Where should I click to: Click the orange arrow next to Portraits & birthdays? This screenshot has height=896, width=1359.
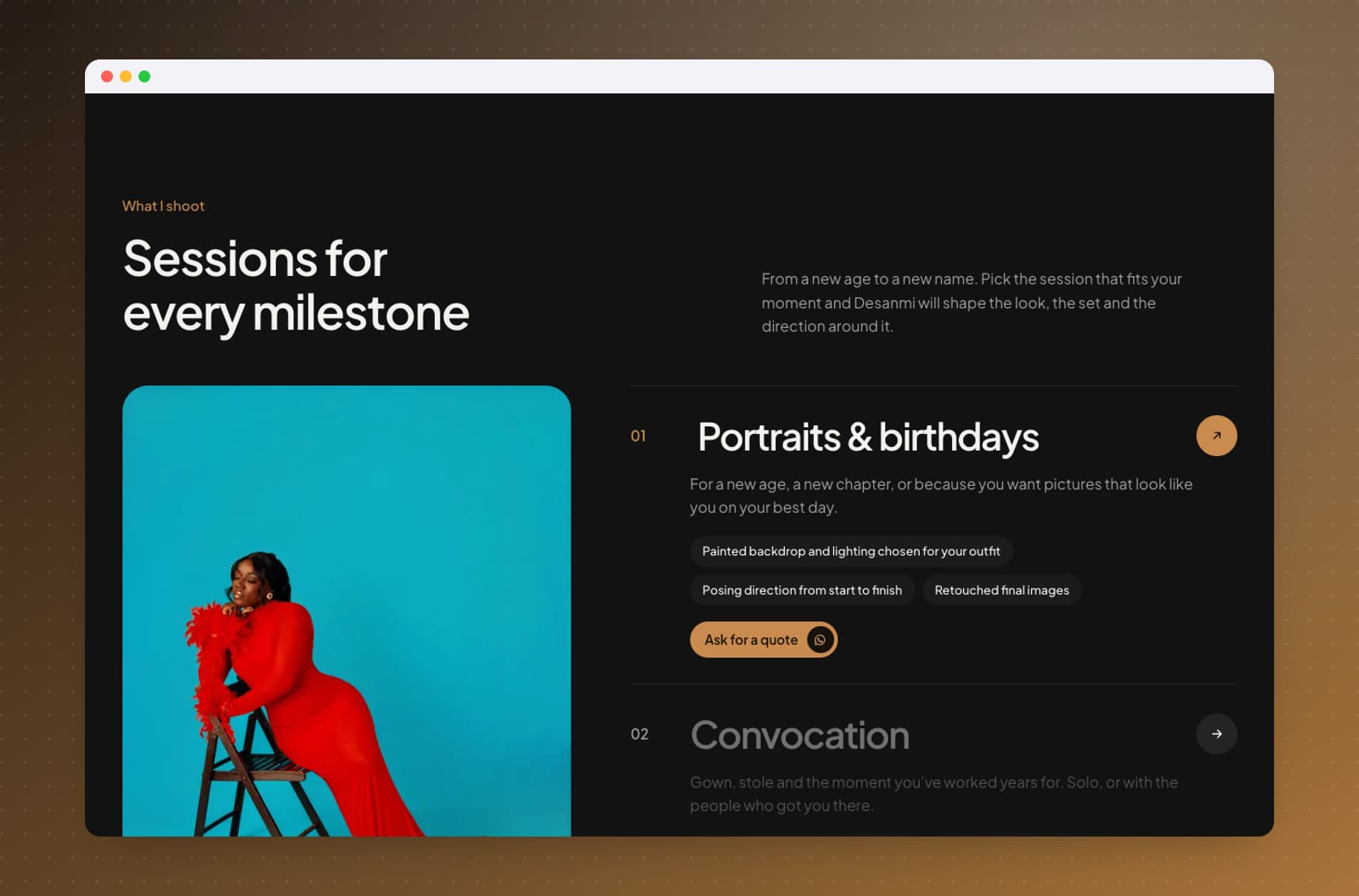click(1216, 436)
